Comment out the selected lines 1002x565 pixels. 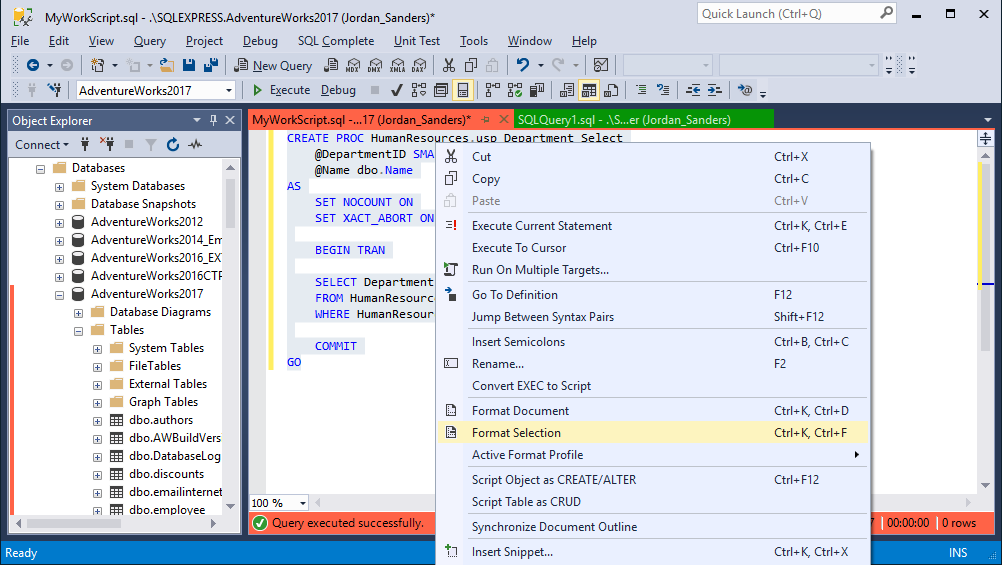[641, 90]
